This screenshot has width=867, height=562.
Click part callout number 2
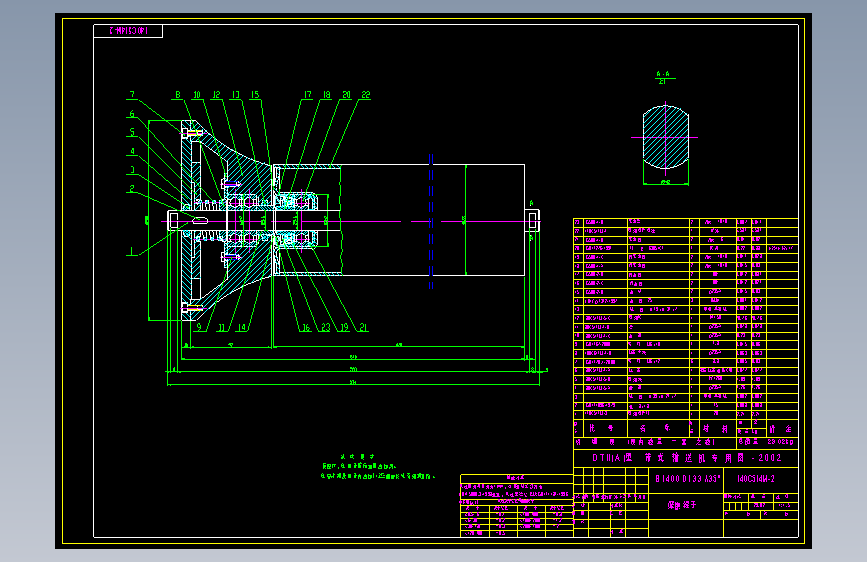pyautogui.click(x=132, y=189)
